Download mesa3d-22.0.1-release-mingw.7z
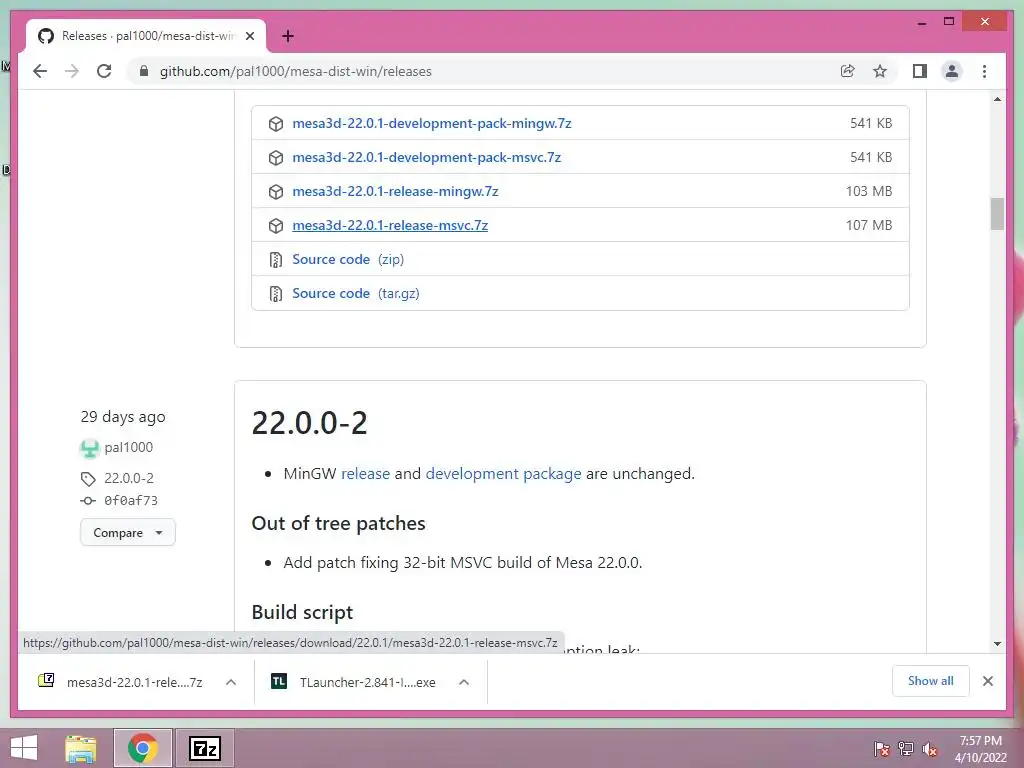This screenshot has height=768, width=1024. point(395,191)
